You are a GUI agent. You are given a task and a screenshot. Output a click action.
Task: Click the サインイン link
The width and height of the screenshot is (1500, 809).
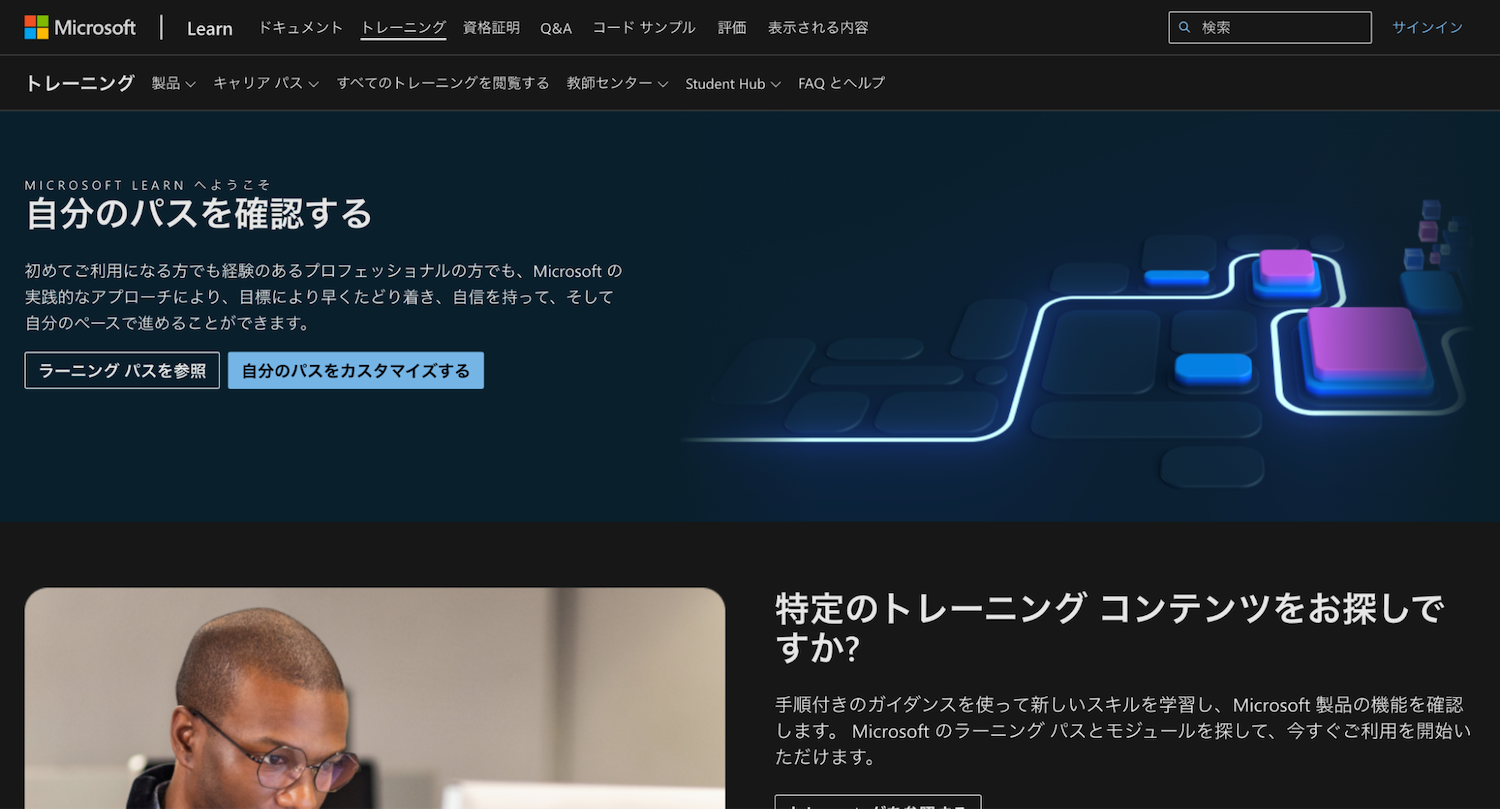pos(1427,28)
